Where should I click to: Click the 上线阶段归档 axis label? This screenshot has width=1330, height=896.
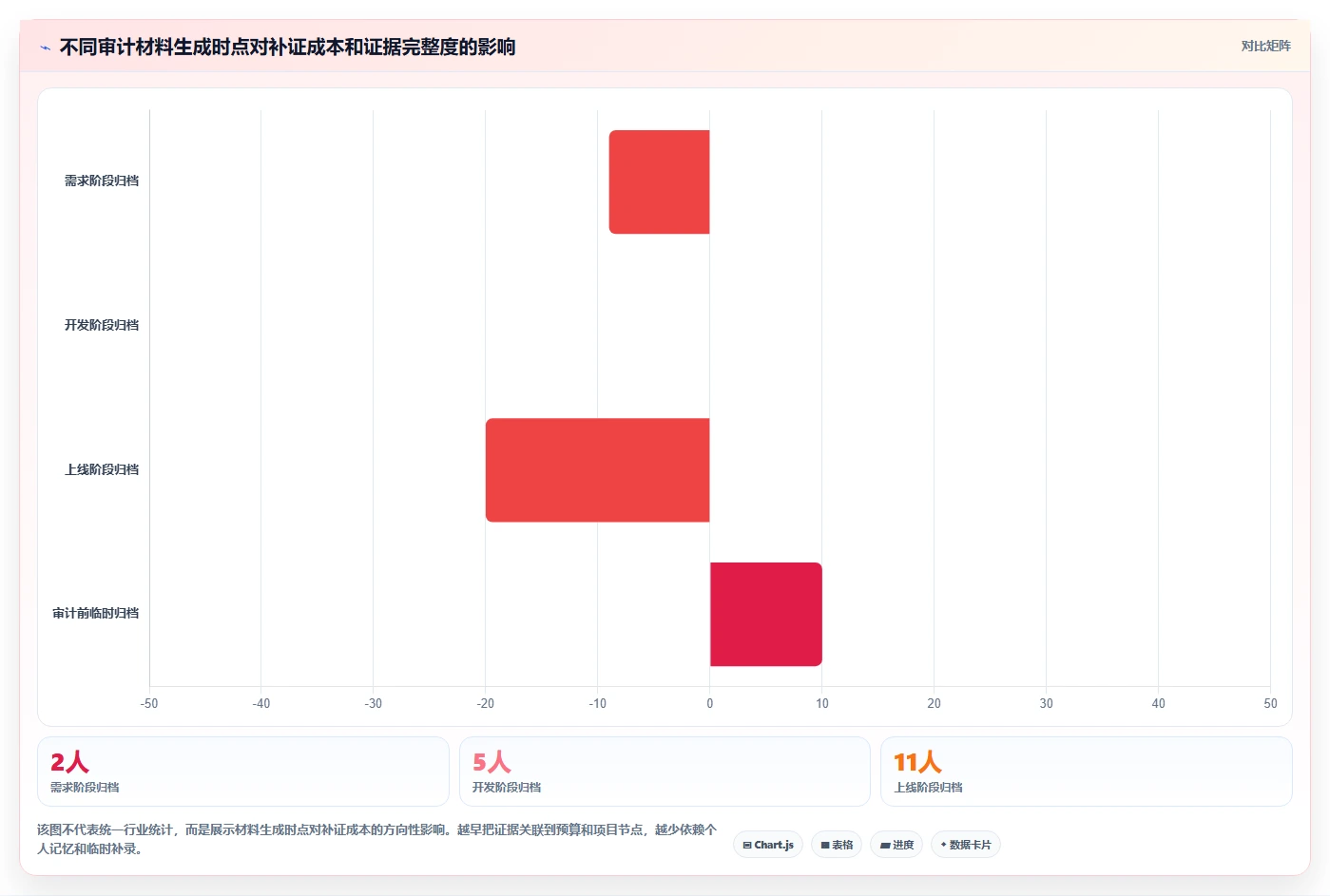(x=102, y=469)
